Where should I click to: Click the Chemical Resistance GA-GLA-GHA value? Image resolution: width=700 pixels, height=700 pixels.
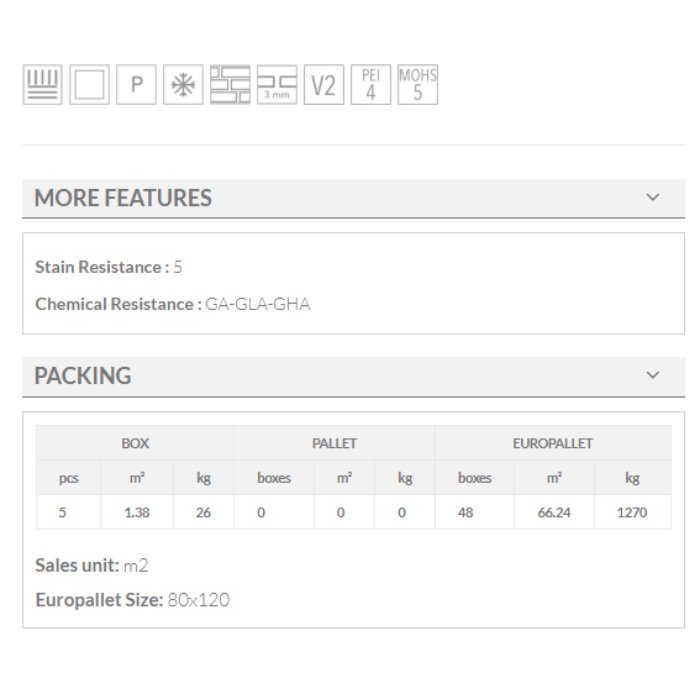[x=258, y=304]
